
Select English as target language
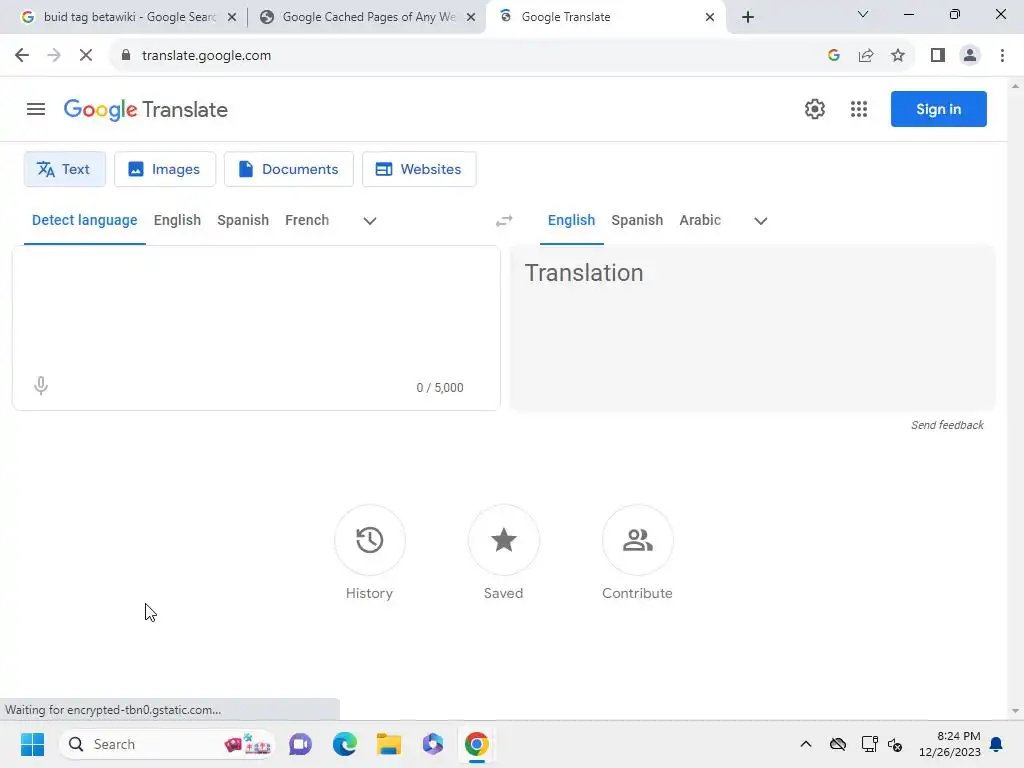point(571,220)
